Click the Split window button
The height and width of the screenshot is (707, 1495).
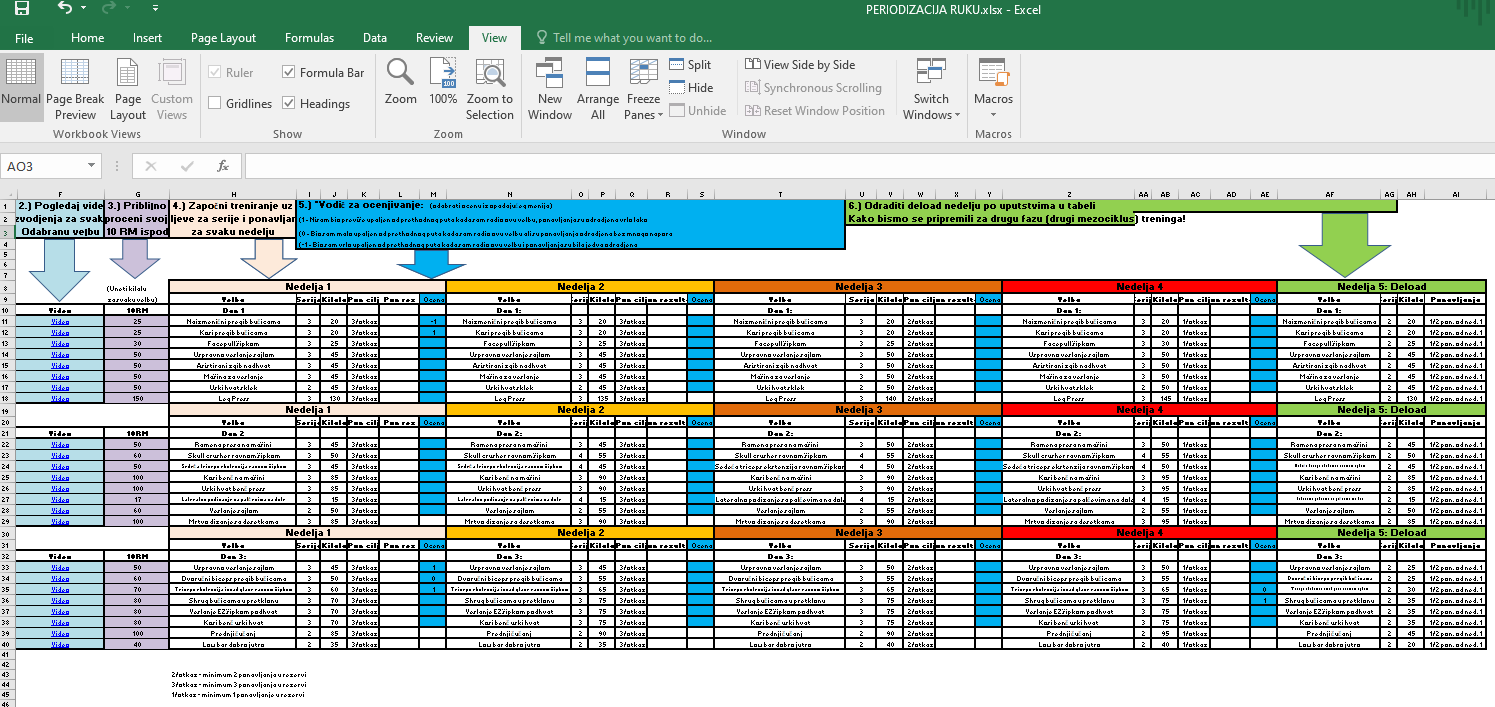(x=690, y=64)
